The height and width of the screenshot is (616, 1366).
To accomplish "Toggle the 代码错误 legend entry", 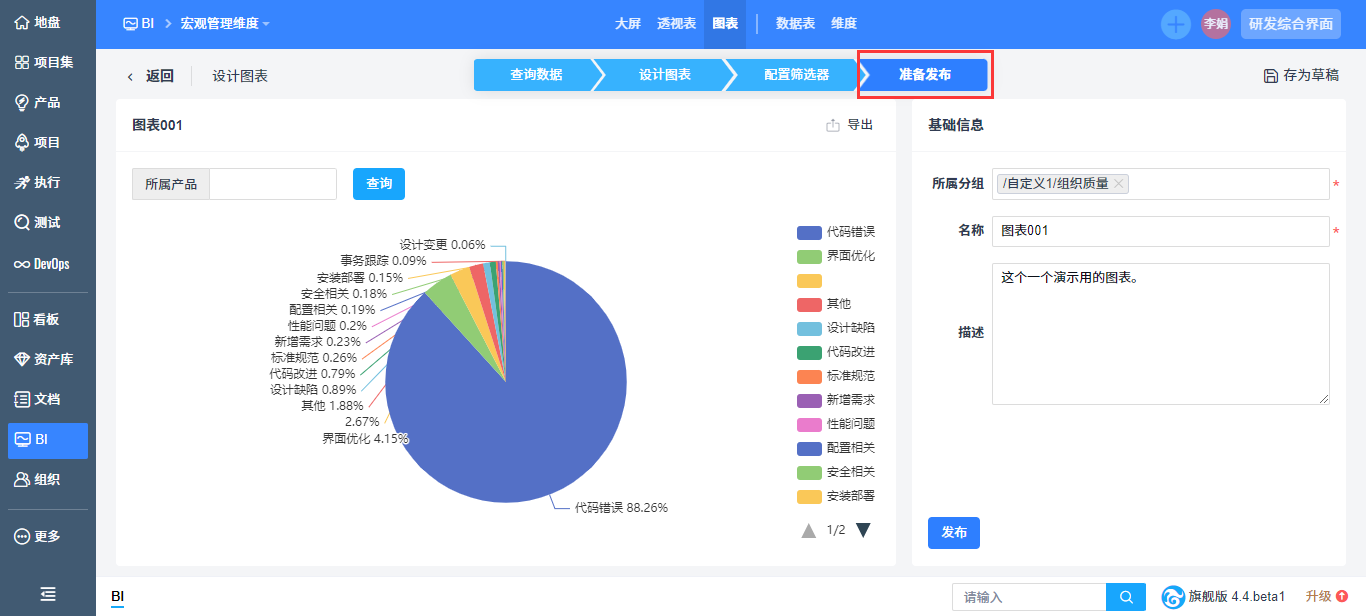I will 836,232.
